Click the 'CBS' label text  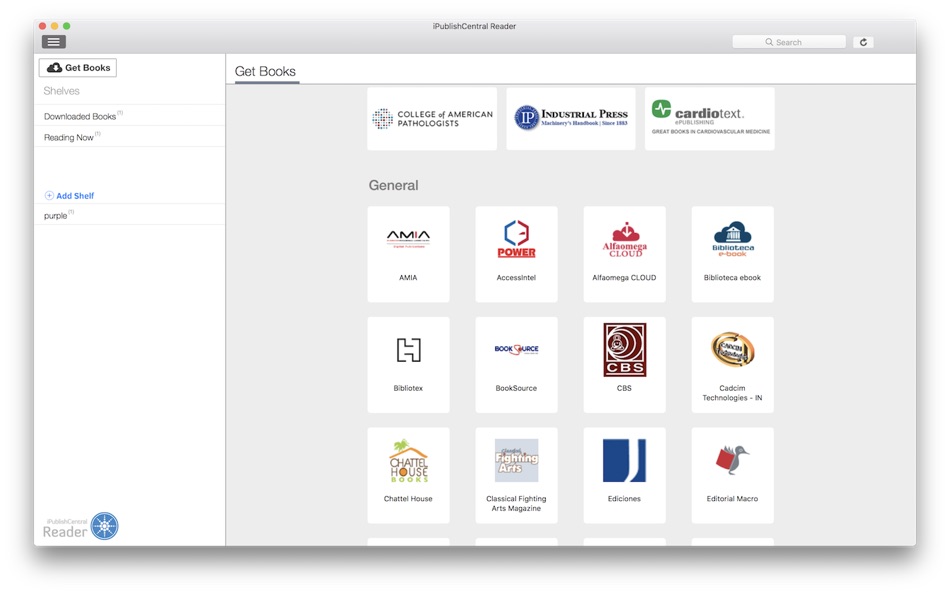[624, 388]
